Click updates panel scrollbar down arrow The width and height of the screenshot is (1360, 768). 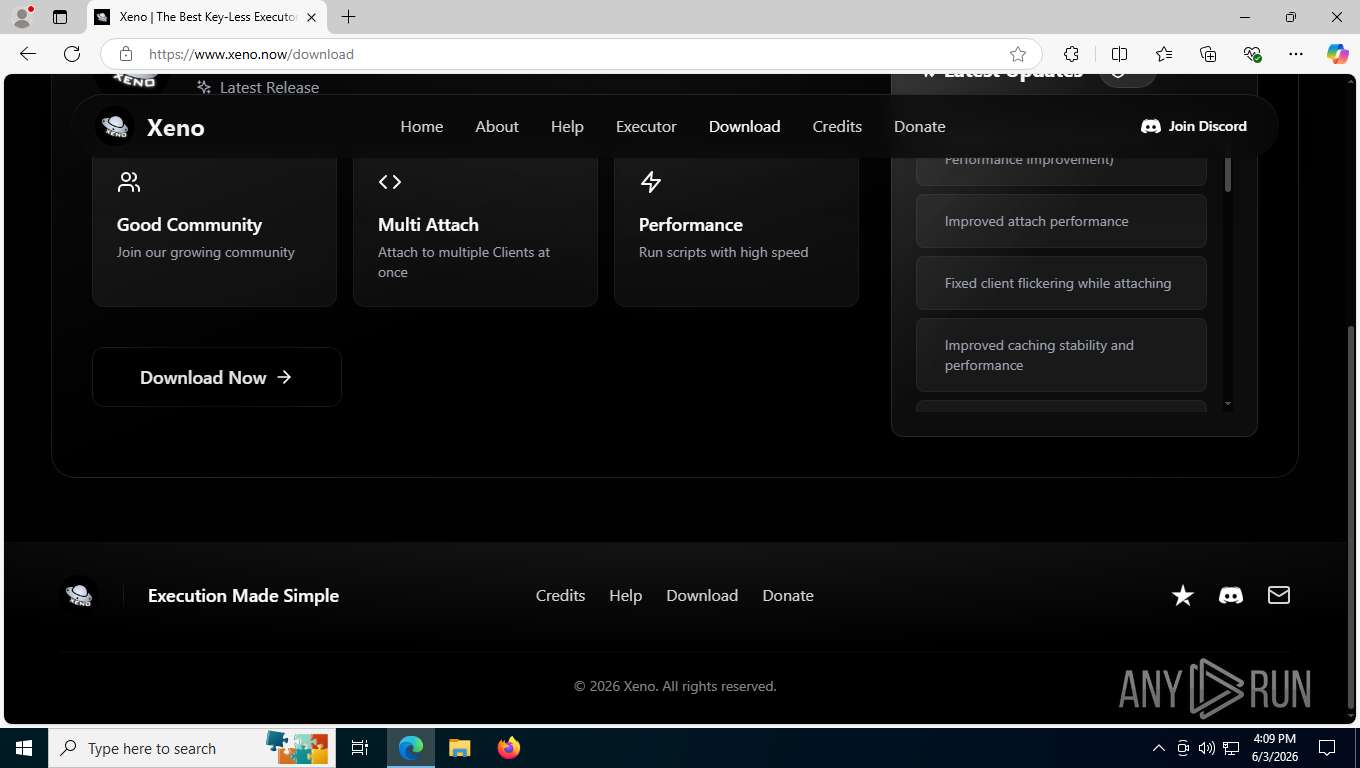(x=1228, y=405)
